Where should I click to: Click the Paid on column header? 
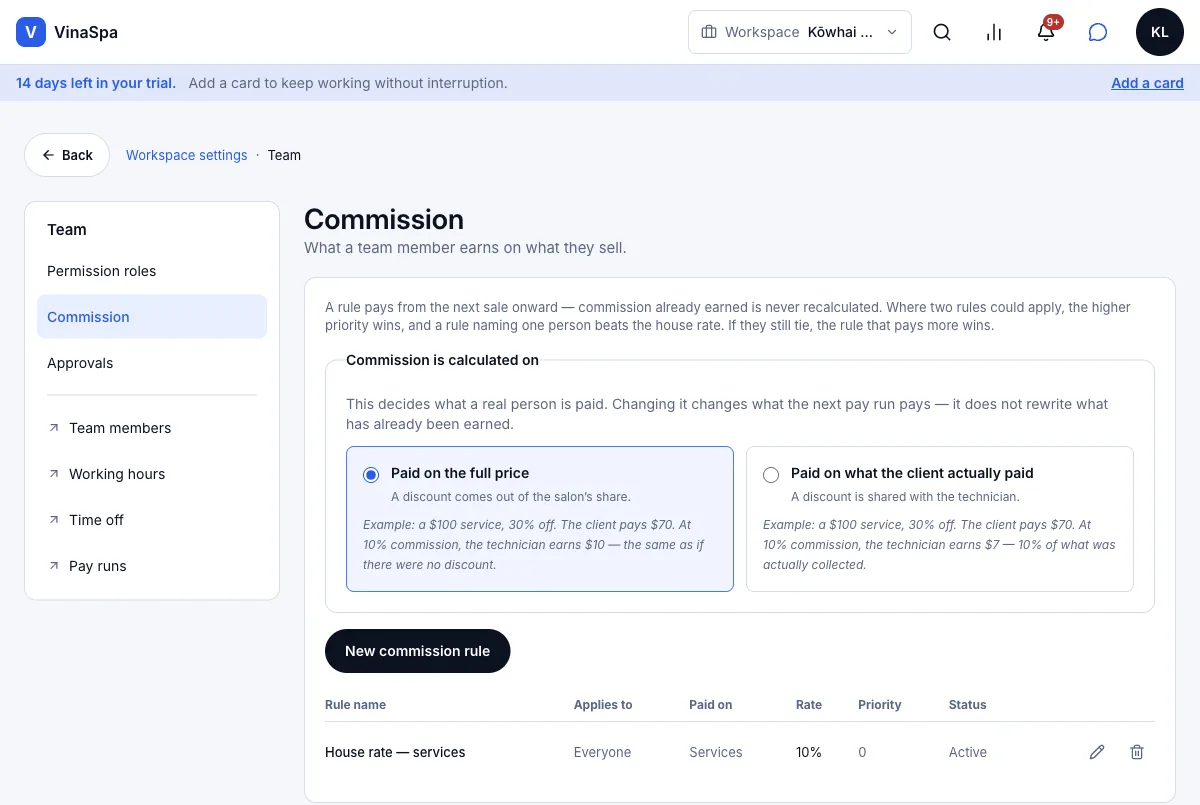pyautogui.click(x=711, y=705)
